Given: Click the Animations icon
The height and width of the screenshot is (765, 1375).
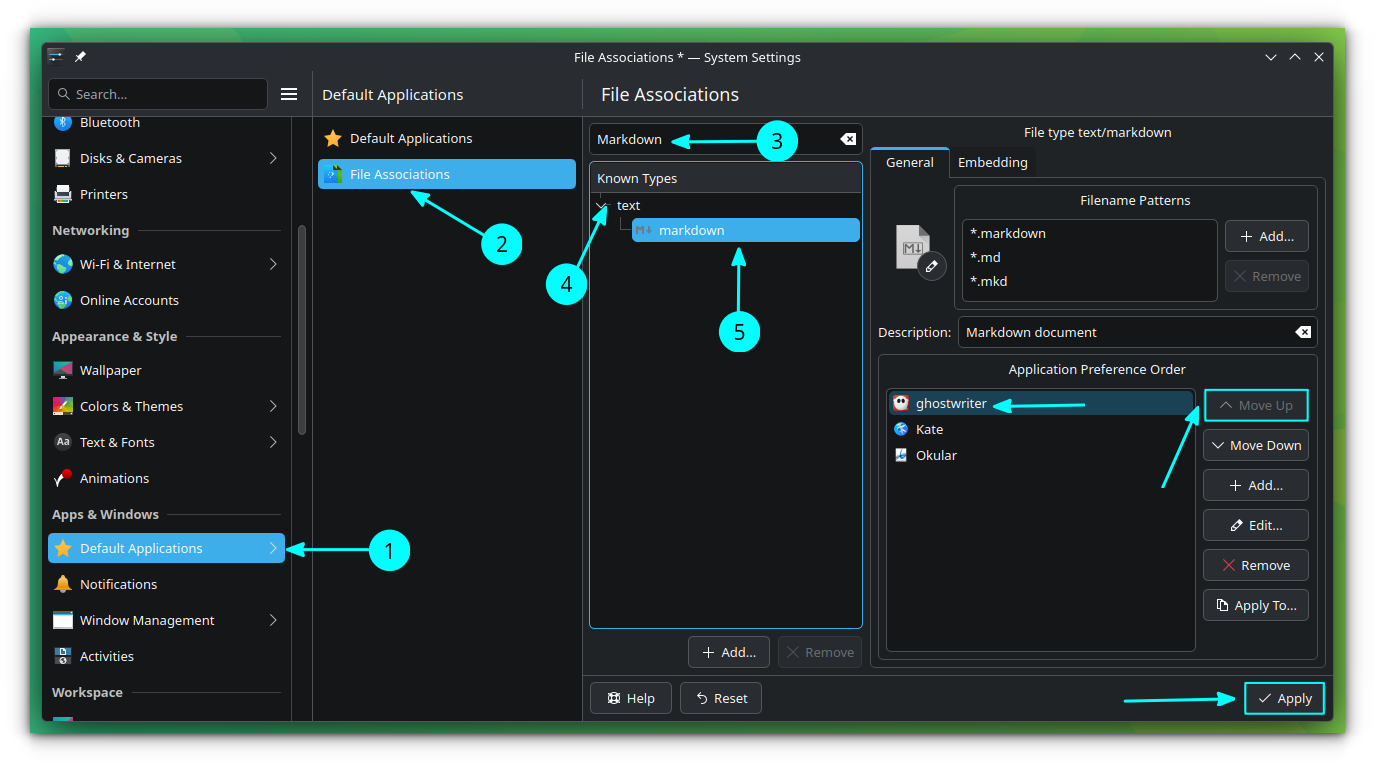Looking at the screenshot, I should 63,478.
